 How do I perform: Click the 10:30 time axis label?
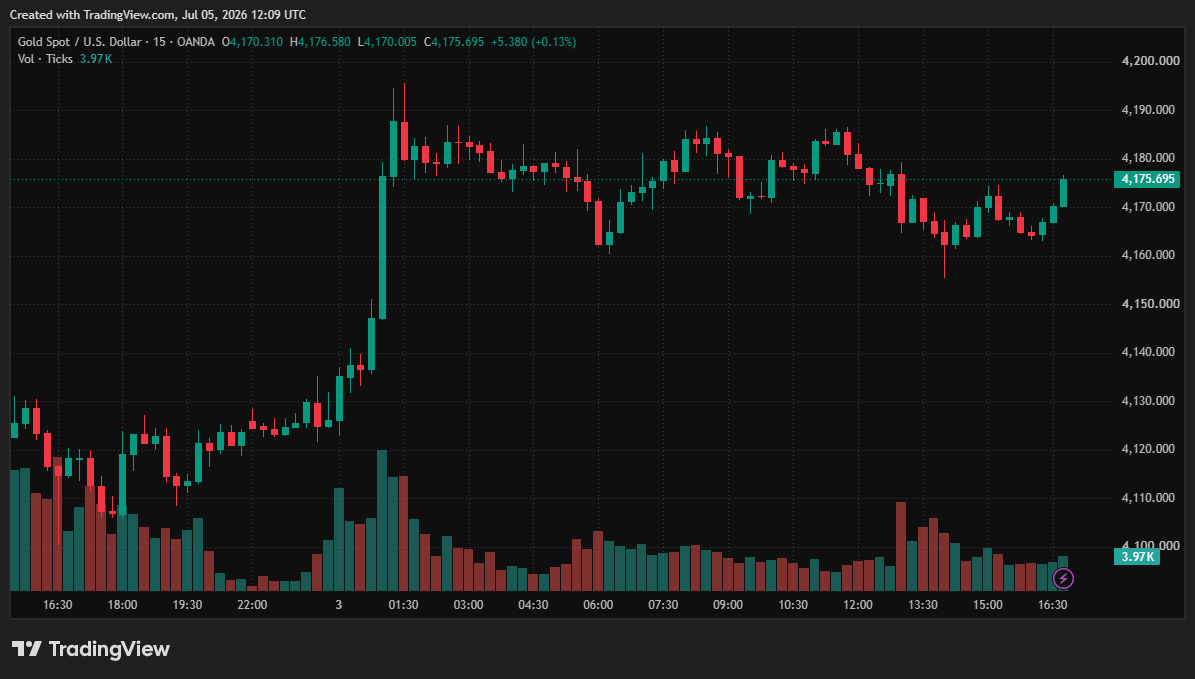pyautogui.click(x=793, y=605)
